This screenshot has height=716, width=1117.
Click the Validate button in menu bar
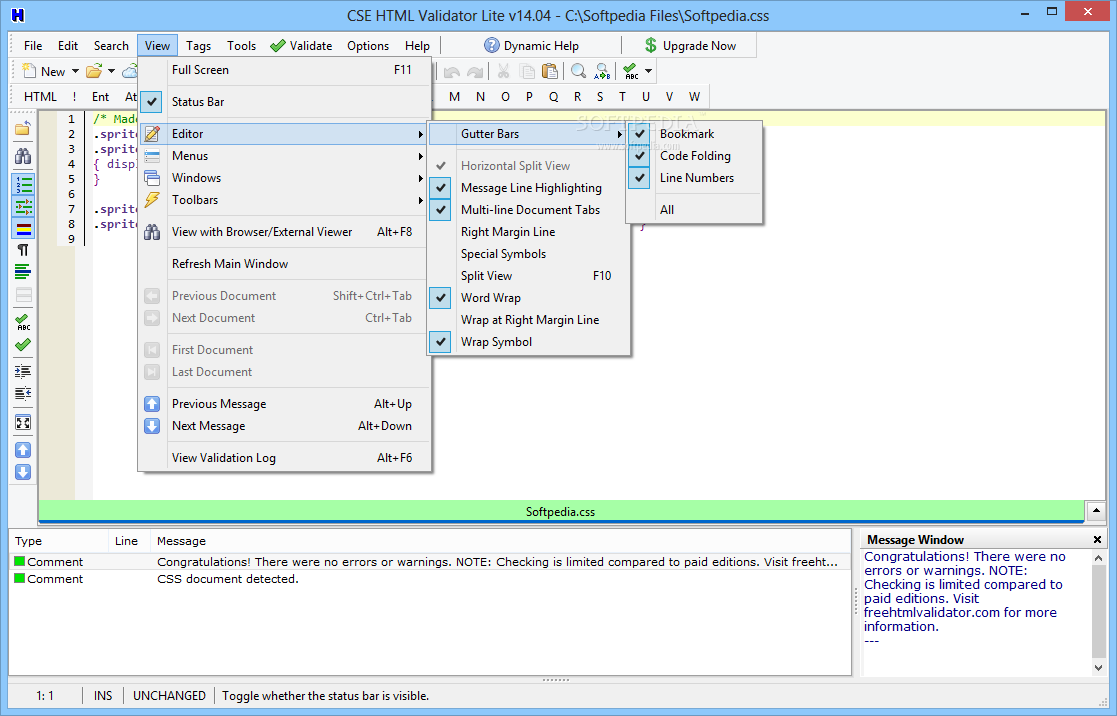click(301, 46)
